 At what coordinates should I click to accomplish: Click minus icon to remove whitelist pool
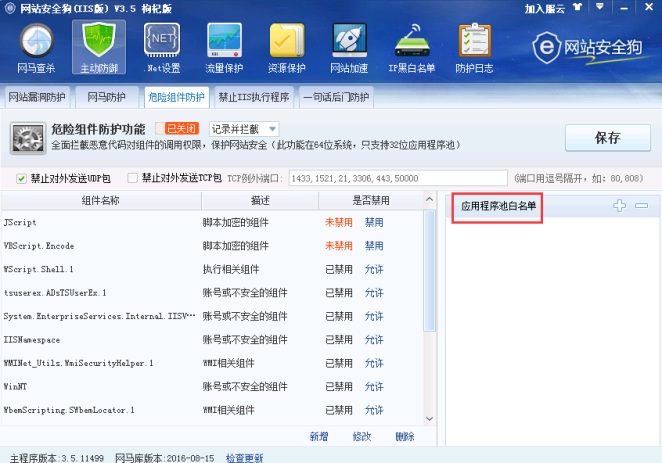641,206
